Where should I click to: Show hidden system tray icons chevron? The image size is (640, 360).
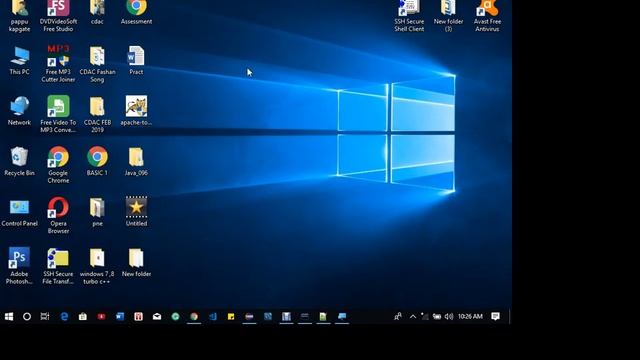pyautogui.click(x=413, y=316)
